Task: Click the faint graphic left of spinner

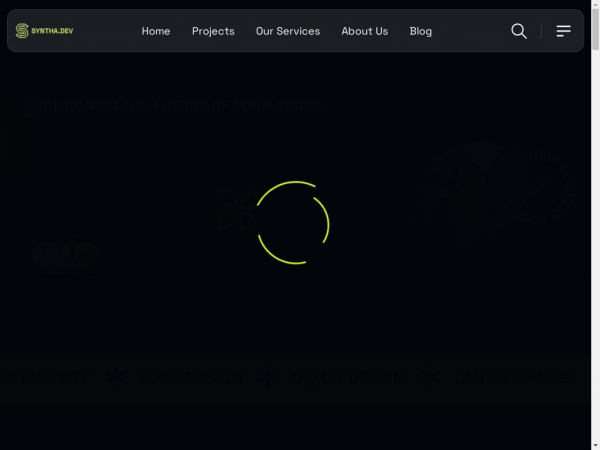Action: coord(232,210)
